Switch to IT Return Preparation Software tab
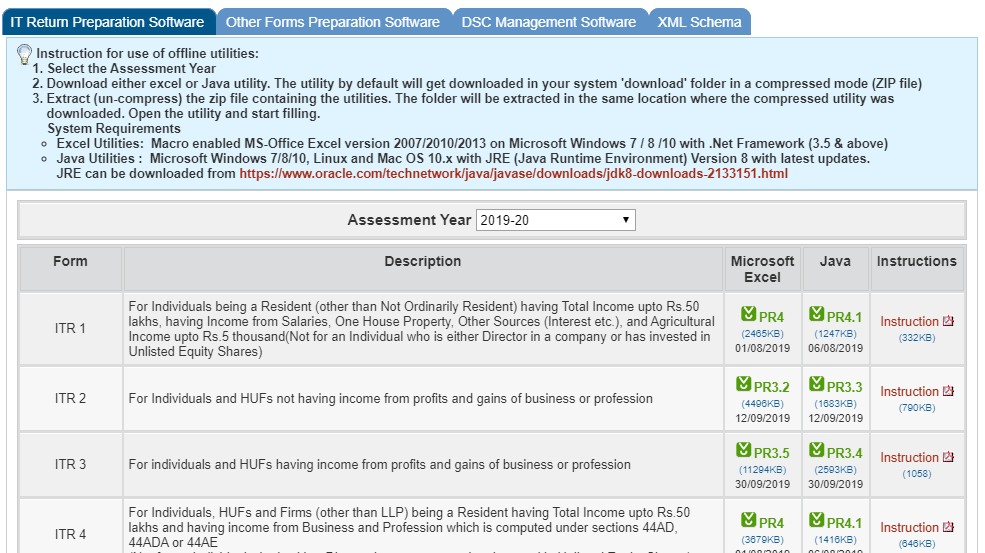This screenshot has height=553, width=985. pyautogui.click(x=107, y=22)
